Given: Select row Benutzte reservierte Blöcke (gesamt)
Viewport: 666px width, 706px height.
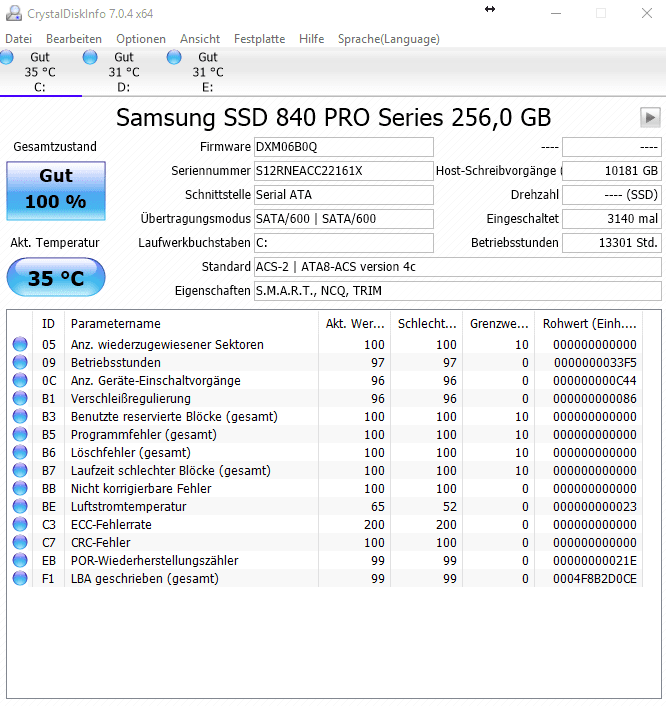Looking at the screenshot, I should tap(325, 416).
